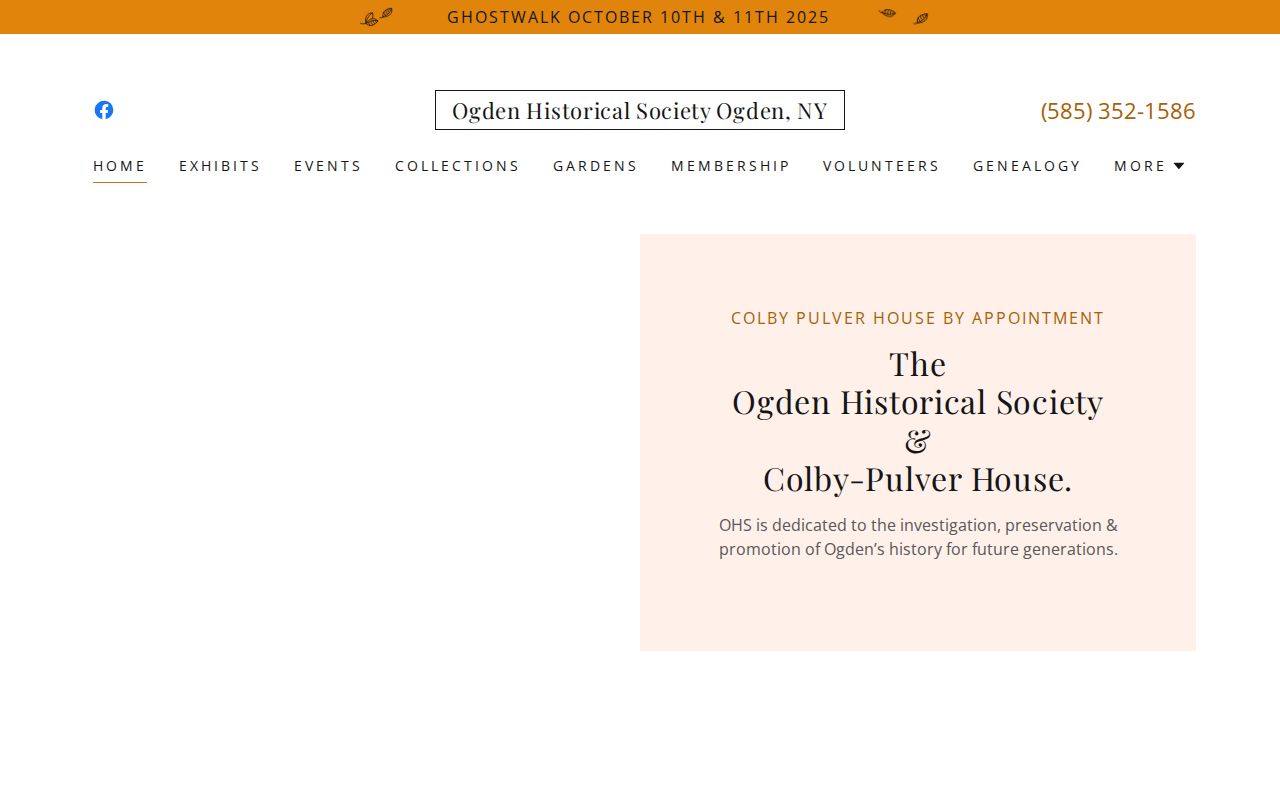
Task: Open the Membership page
Action: tap(730, 166)
